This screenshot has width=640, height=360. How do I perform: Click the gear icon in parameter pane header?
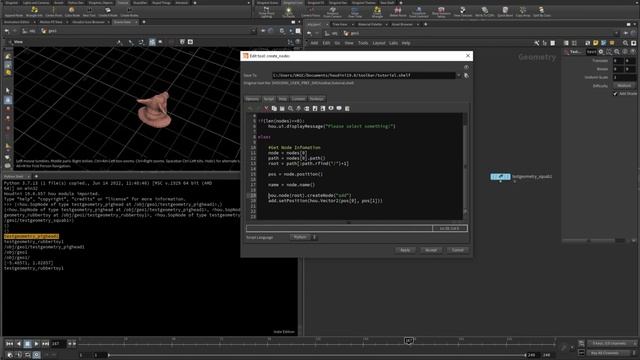click(601, 52)
